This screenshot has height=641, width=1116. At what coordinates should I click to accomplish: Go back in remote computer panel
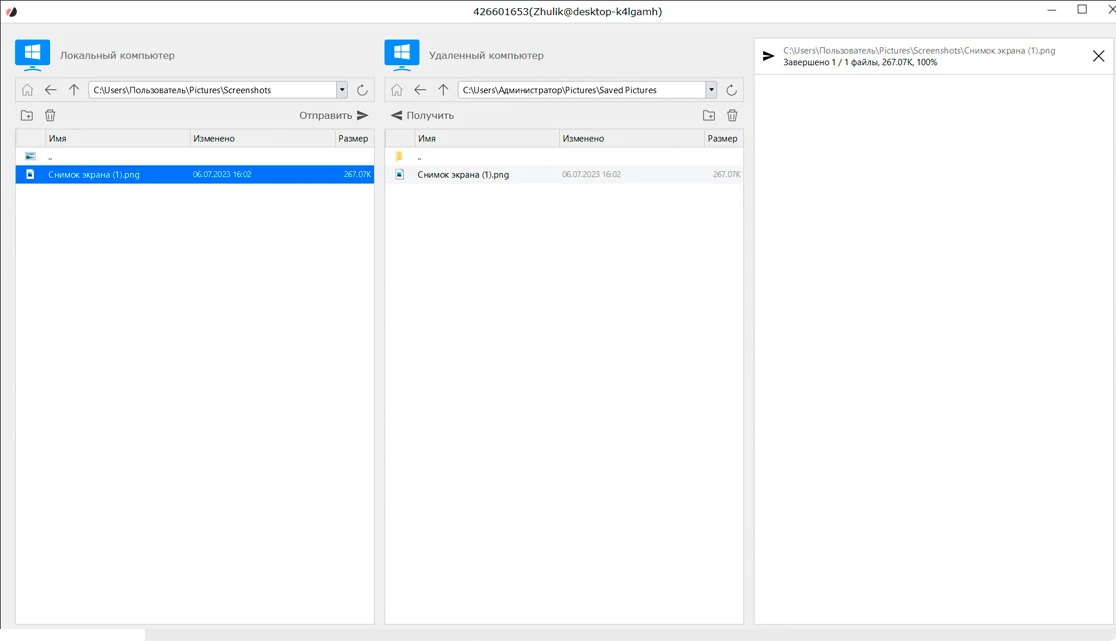tap(420, 90)
